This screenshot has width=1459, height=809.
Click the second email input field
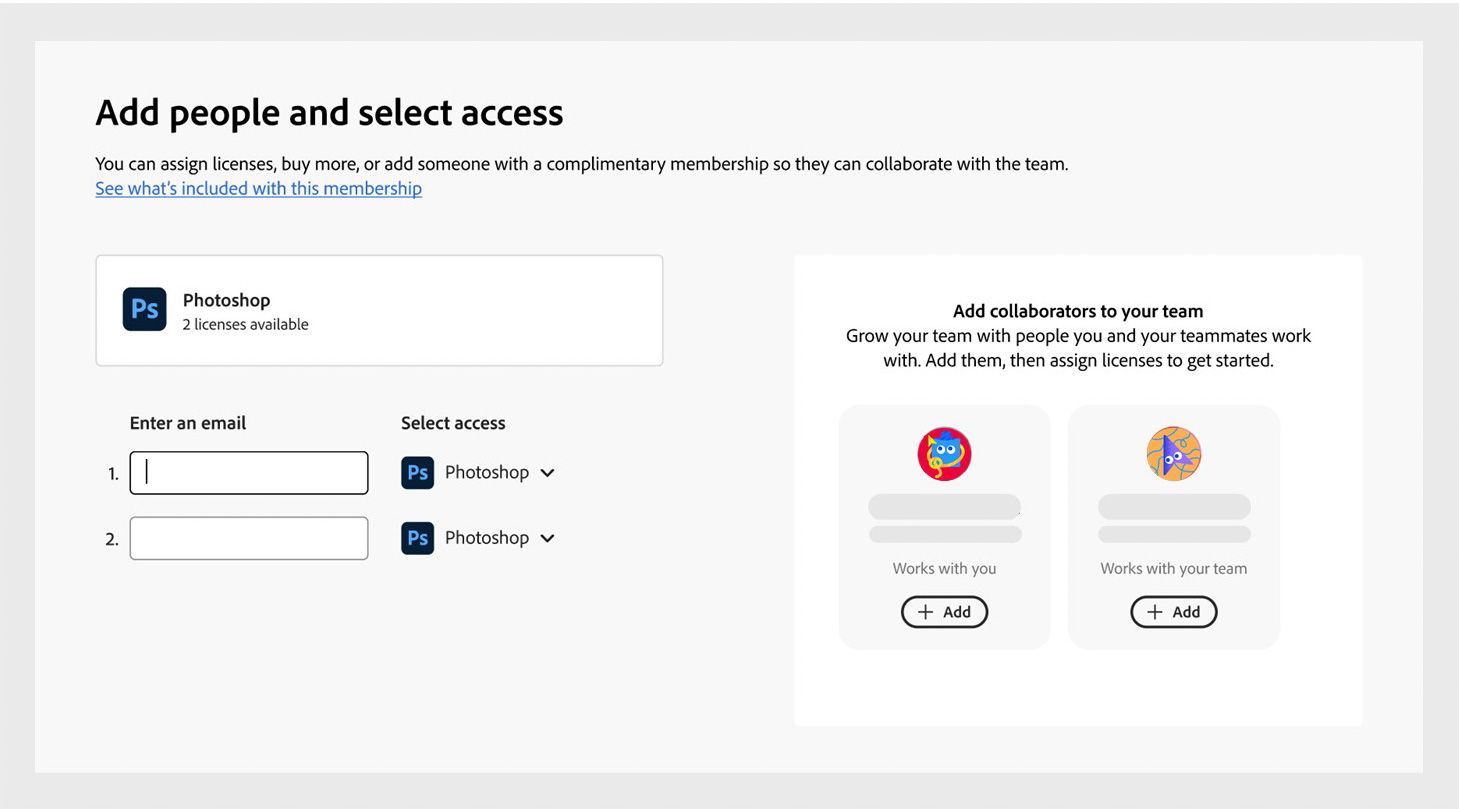[x=248, y=537]
